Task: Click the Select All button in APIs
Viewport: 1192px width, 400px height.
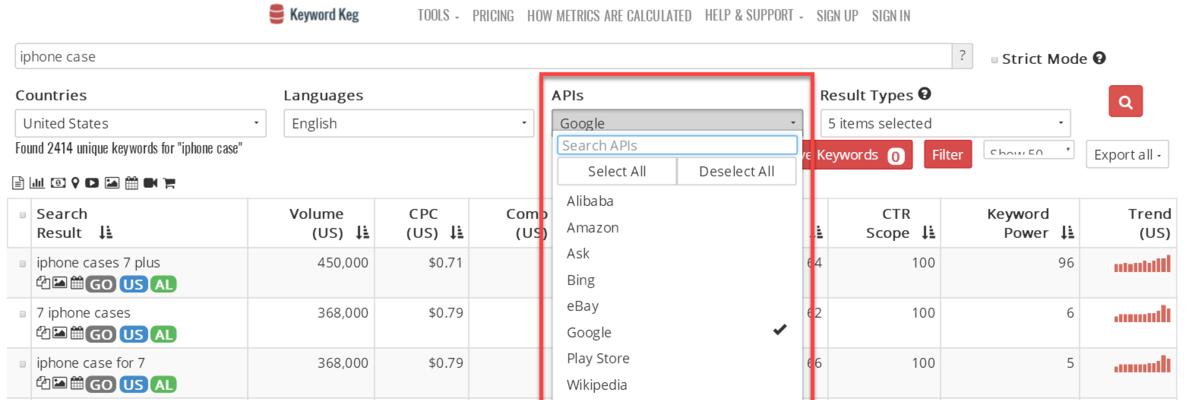Action: pyautogui.click(x=617, y=171)
